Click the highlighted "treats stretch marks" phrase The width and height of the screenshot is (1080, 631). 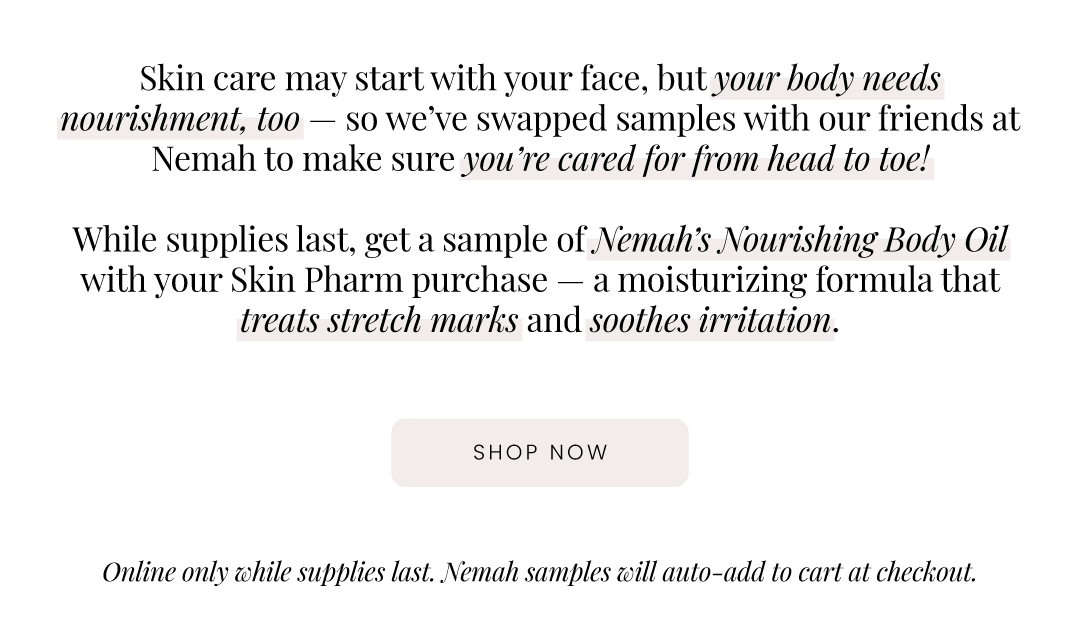[x=380, y=322]
